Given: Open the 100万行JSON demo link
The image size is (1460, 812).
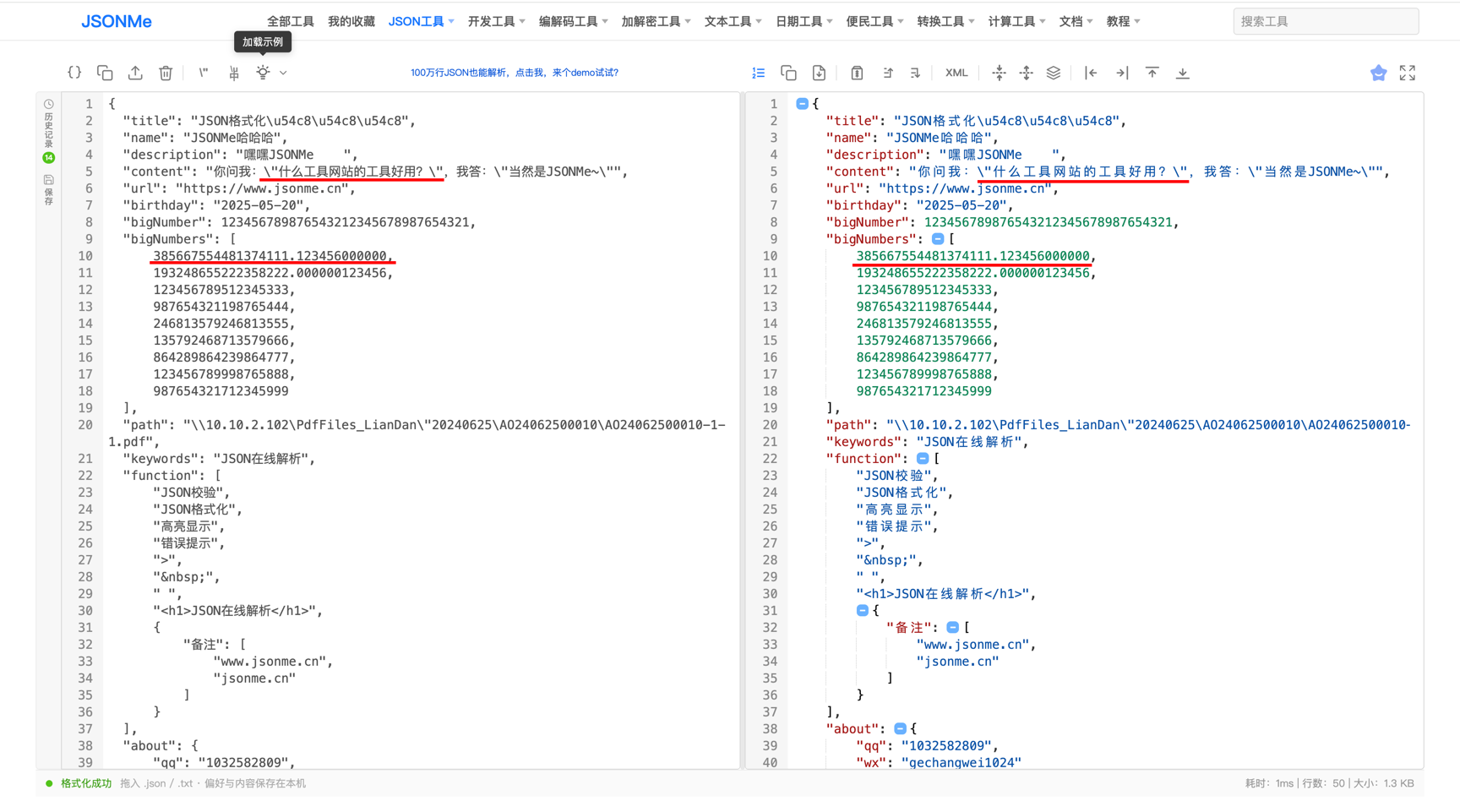Looking at the screenshot, I should point(515,73).
